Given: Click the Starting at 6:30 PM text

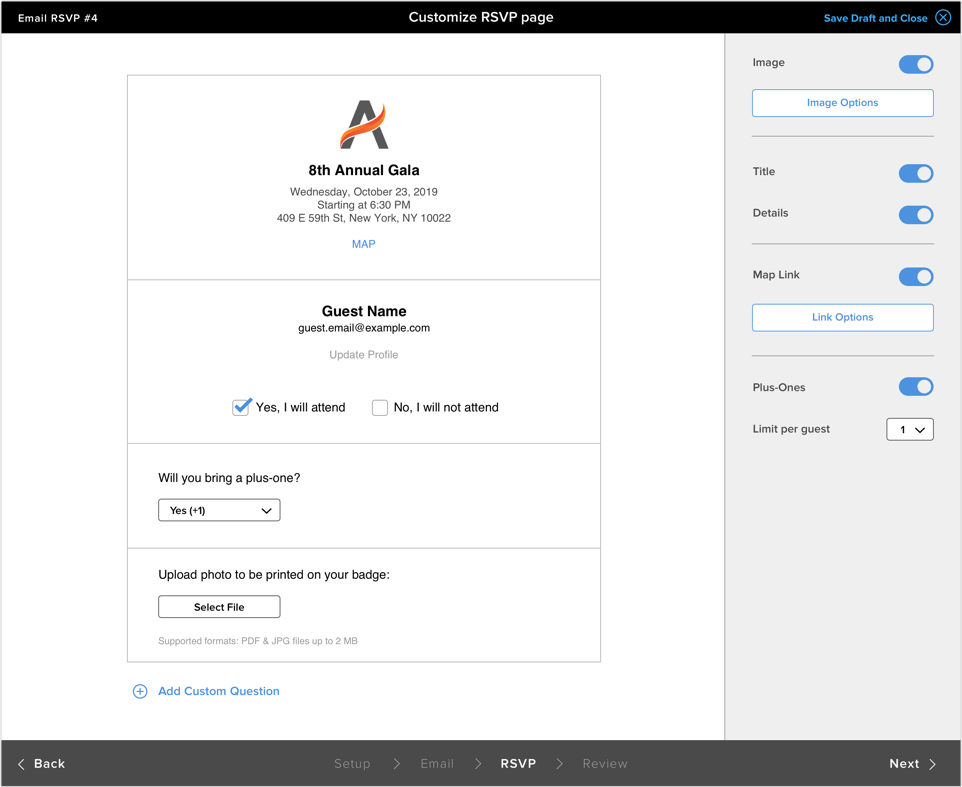Looking at the screenshot, I should coord(364,205).
